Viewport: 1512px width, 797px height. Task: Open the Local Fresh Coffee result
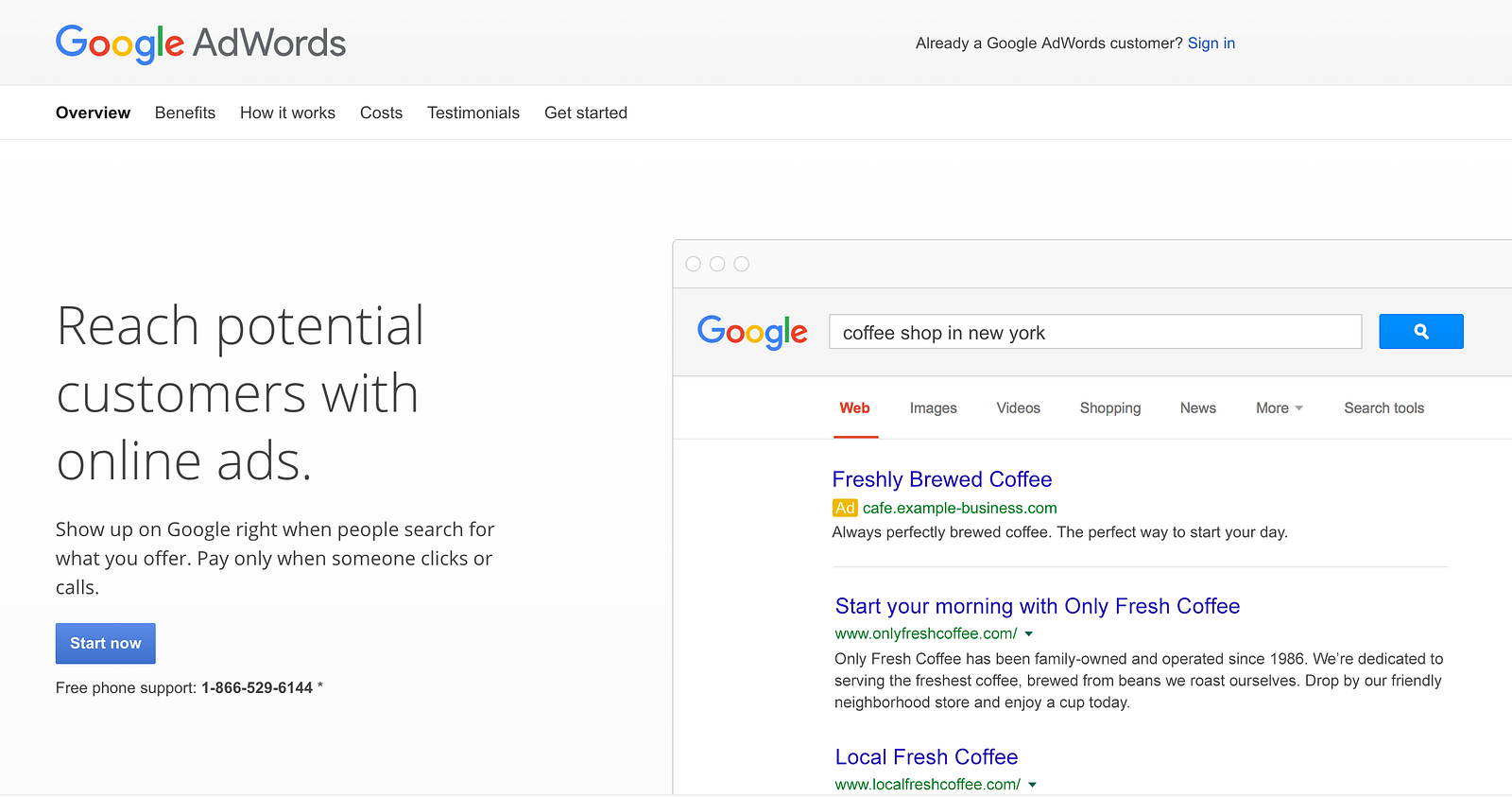click(926, 757)
